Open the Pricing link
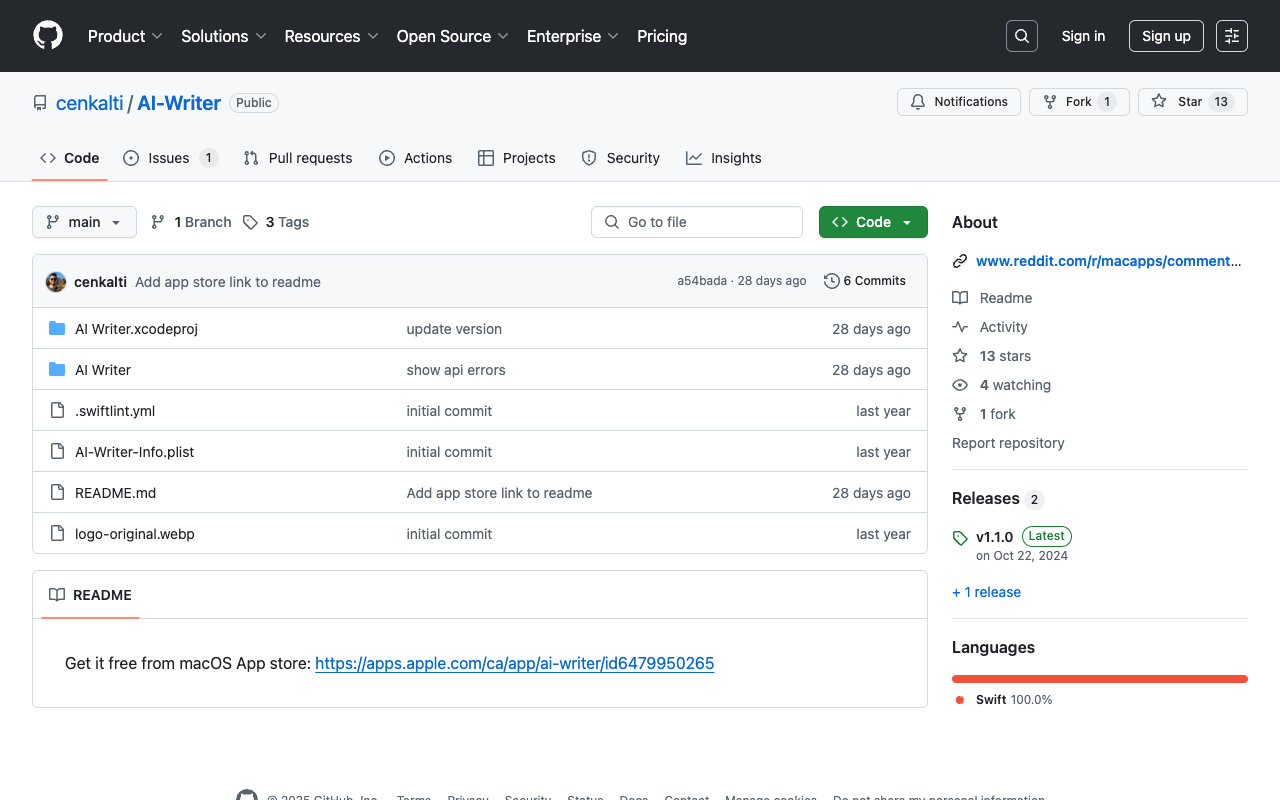The width and height of the screenshot is (1280, 800). pyautogui.click(x=662, y=36)
